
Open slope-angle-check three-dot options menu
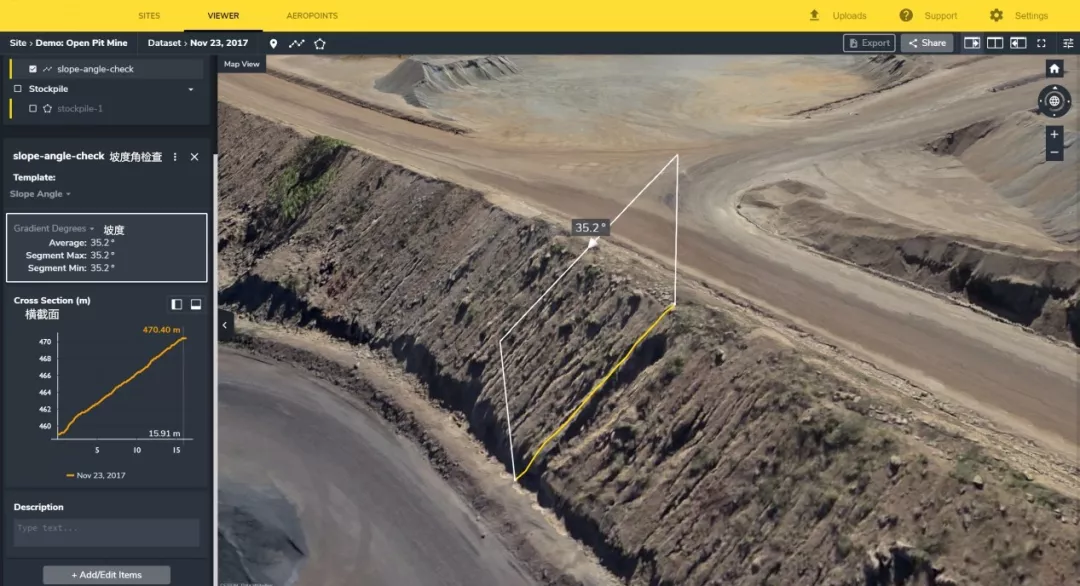point(175,157)
